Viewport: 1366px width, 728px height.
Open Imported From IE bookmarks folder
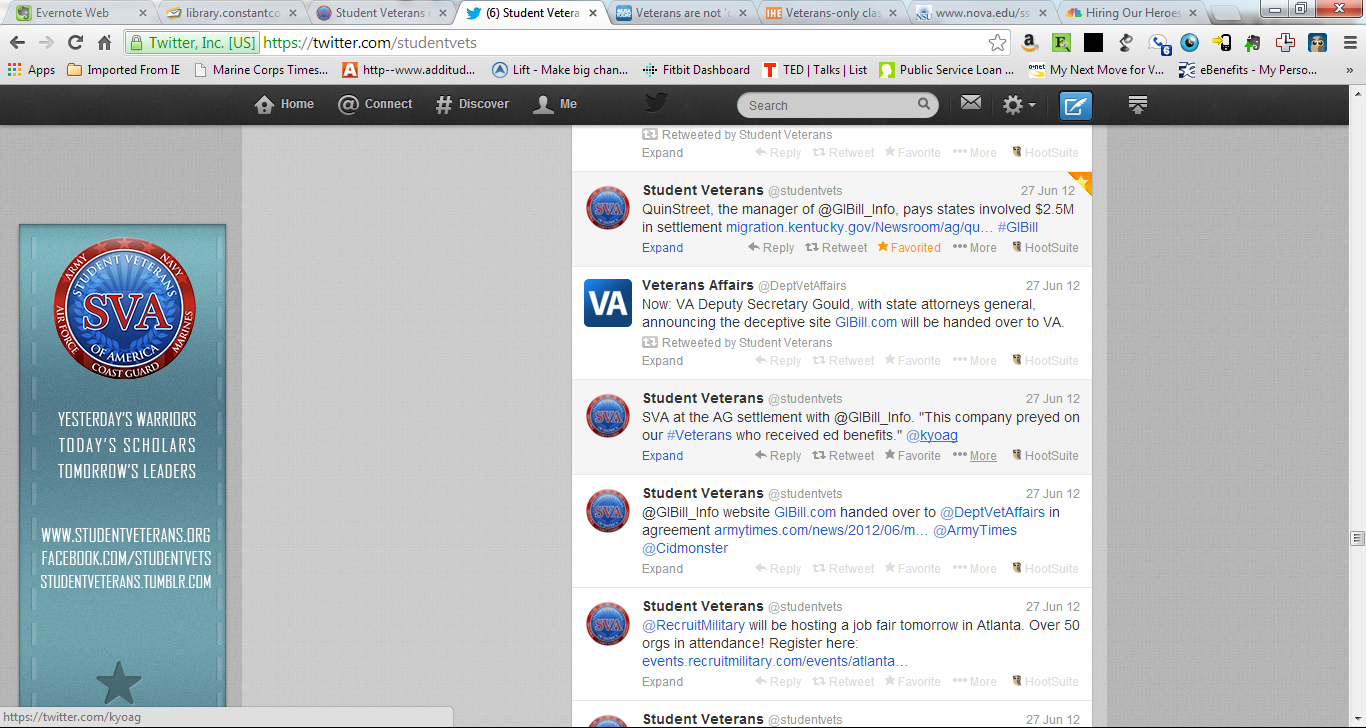point(124,70)
